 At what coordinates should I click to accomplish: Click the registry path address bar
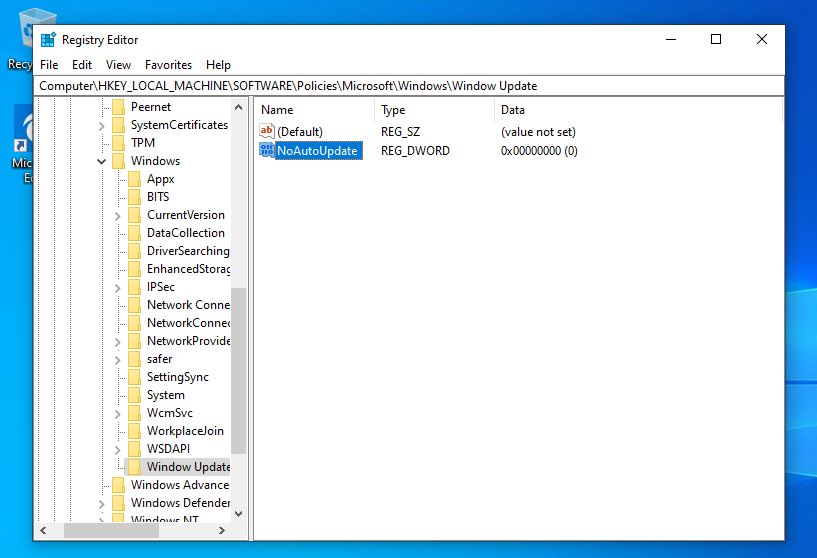pyautogui.click(x=409, y=86)
